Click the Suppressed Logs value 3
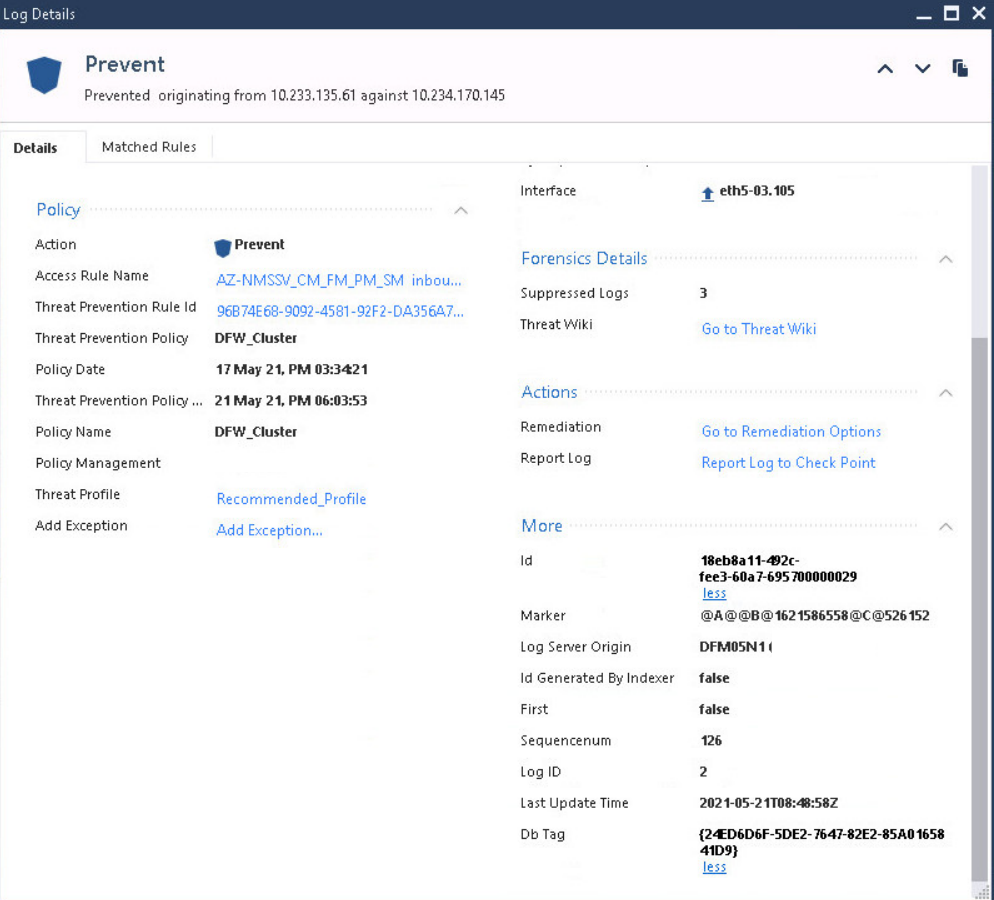Image resolution: width=994 pixels, height=900 pixels. pyautogui.click(x=703, y=293)
